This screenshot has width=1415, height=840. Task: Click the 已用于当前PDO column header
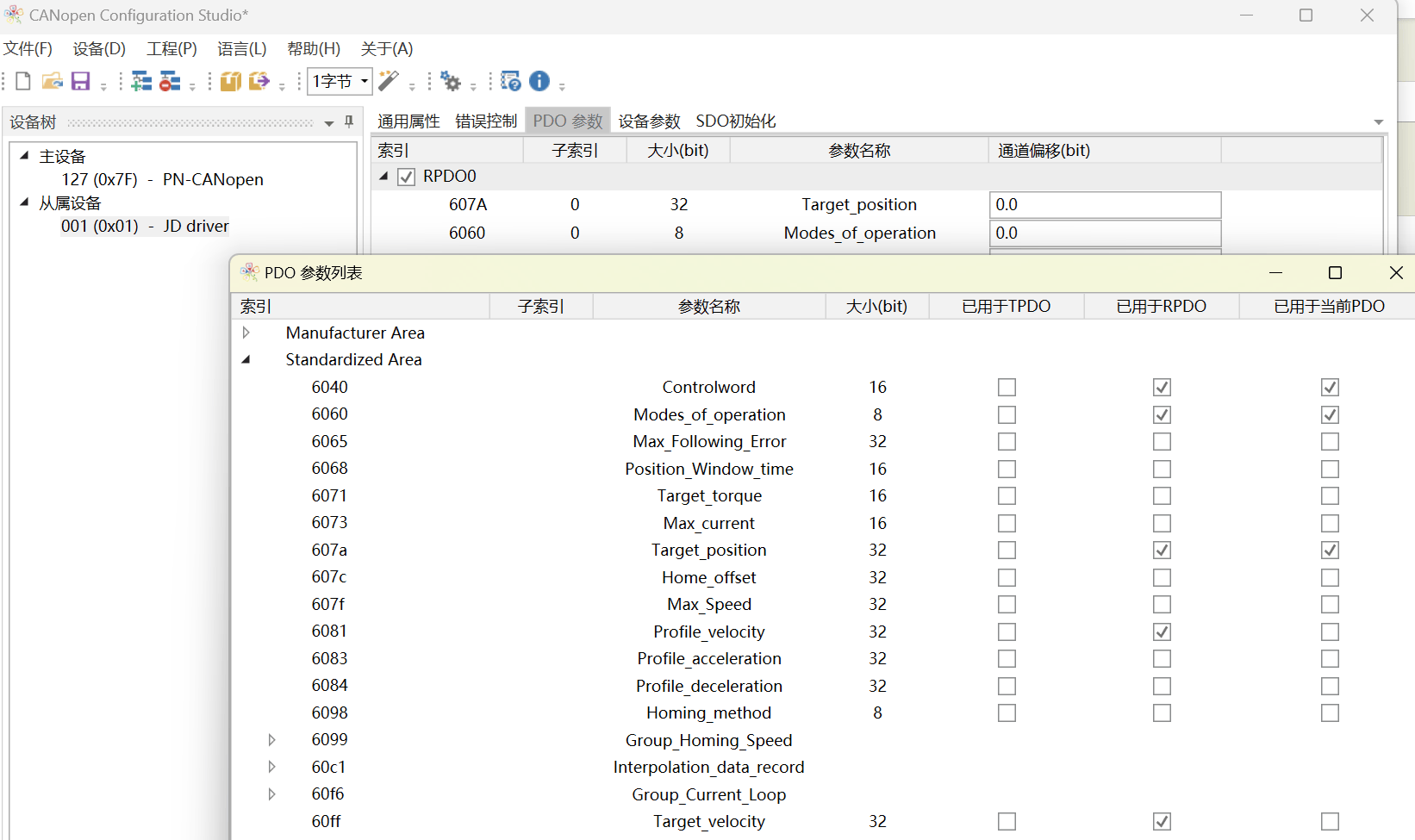click(x=1330, y=307)
